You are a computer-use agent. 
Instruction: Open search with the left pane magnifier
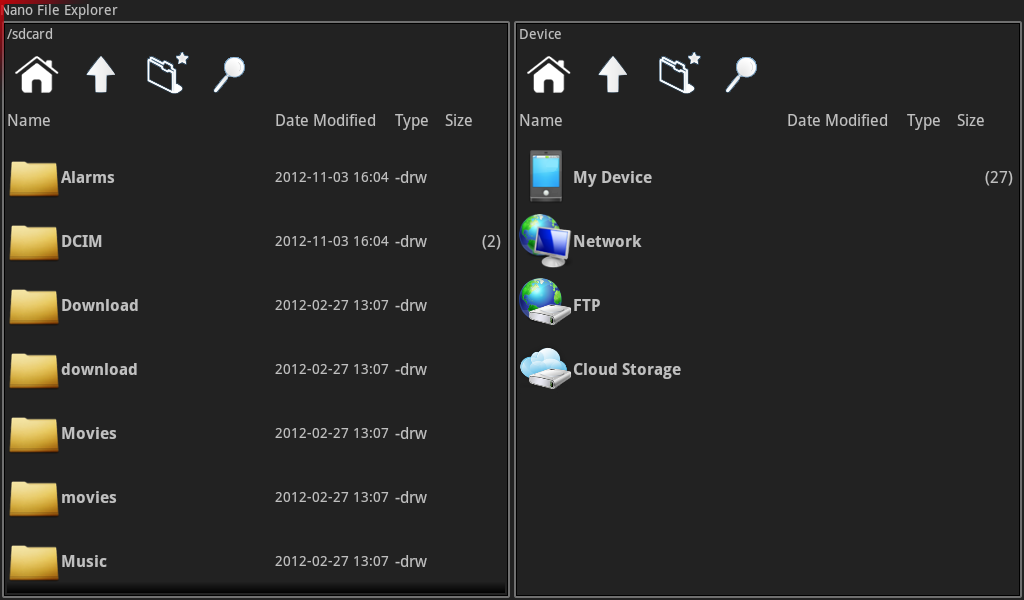point(228,74)
